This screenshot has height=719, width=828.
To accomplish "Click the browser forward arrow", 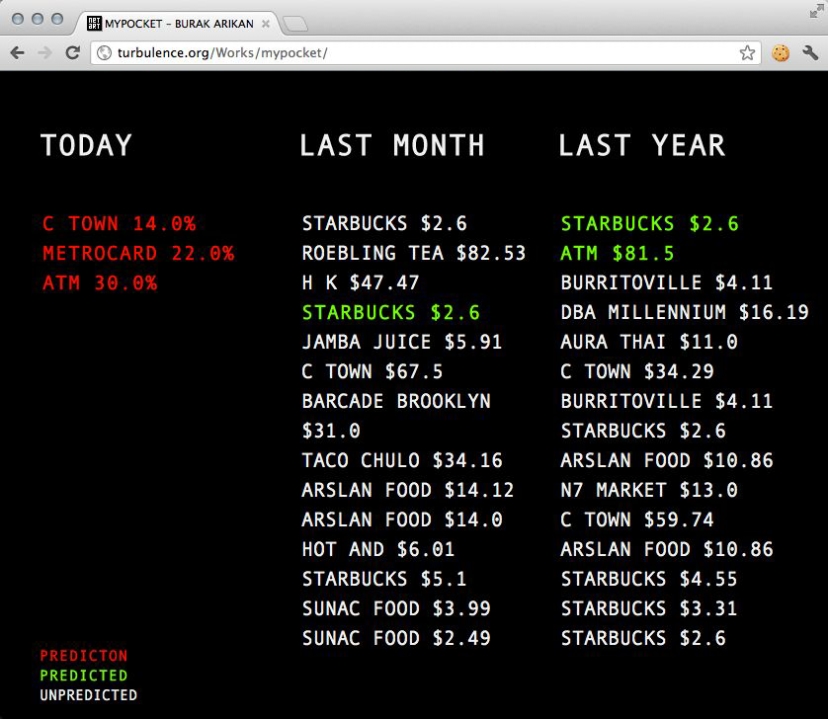I will coord(44,53).
